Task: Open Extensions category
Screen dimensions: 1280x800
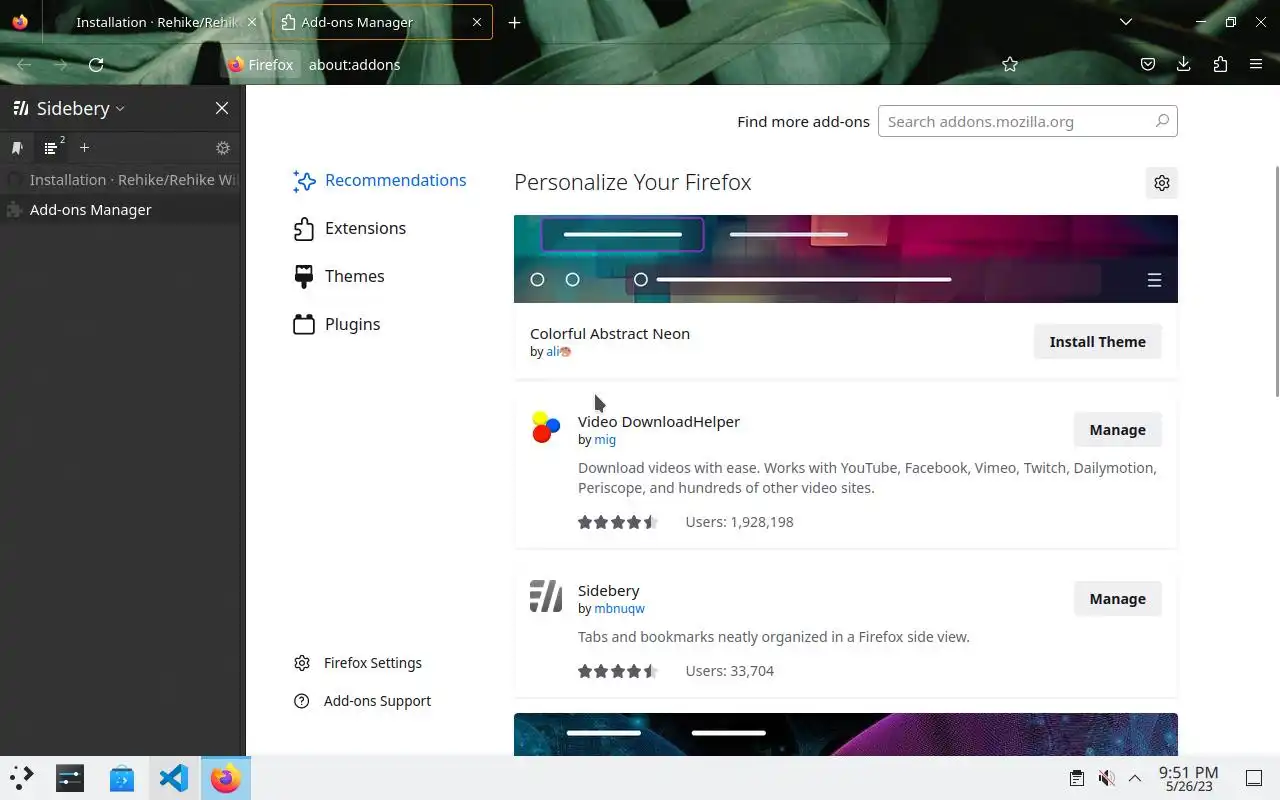Action: (x=350, y=228)
